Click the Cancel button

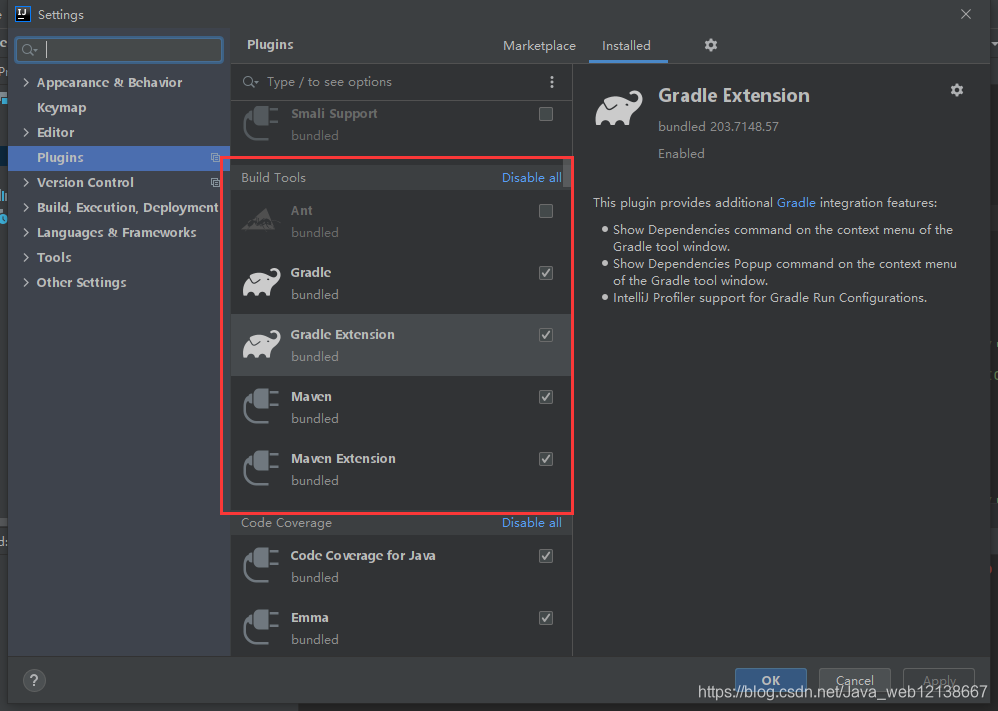click(855, 680)
